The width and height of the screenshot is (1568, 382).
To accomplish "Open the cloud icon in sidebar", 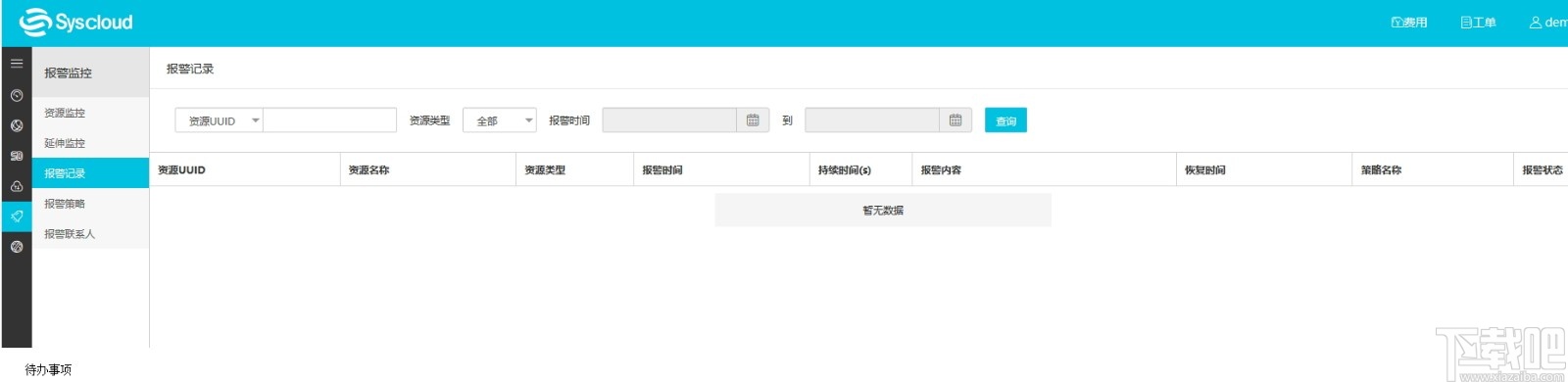I will coord(17,186).
